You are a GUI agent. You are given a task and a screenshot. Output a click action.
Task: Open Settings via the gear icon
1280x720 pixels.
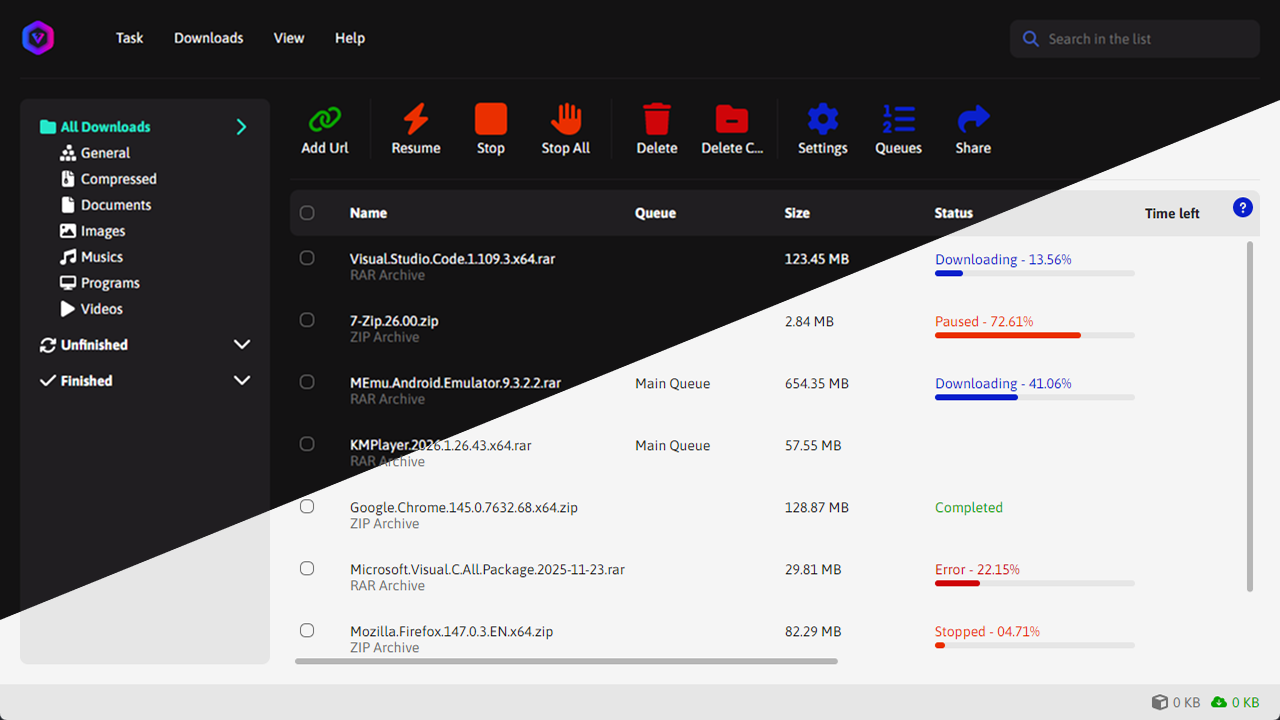(822, 120)
